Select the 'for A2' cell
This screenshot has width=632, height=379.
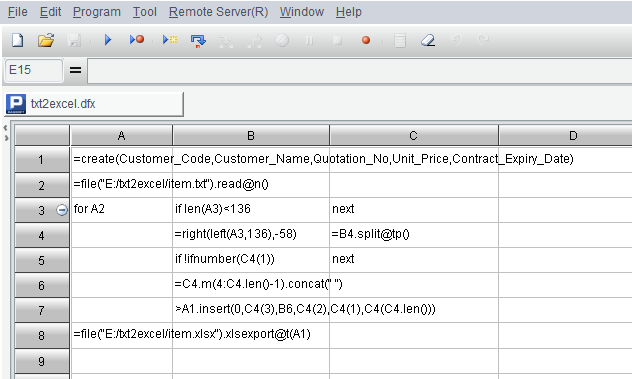(x=121, y=210)
